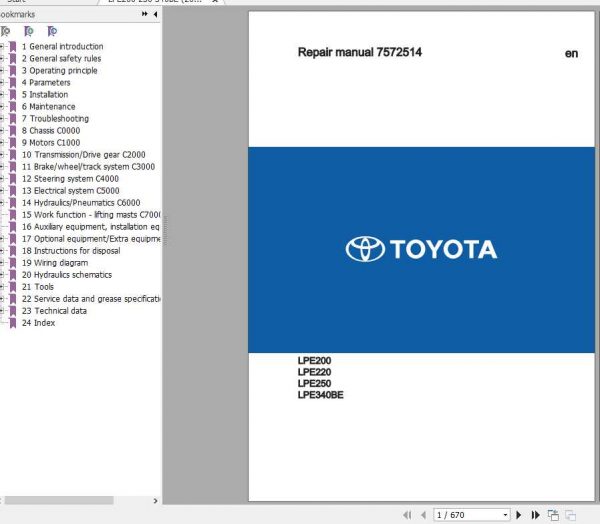600x524 pixels.
Task: Click the LPE340BE model text on page
Action: (320, 395)
